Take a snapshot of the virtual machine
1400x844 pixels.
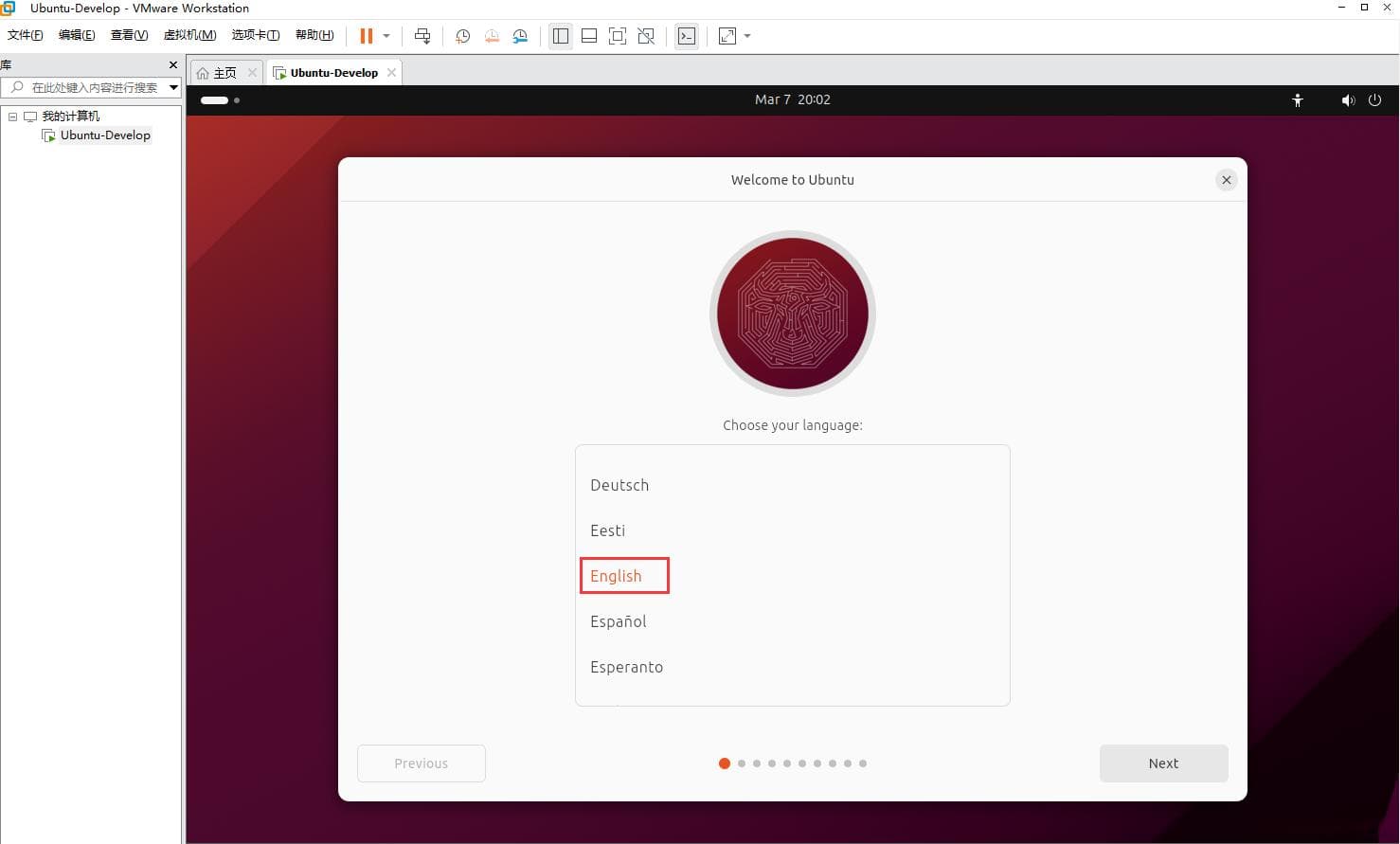[462, 36]
